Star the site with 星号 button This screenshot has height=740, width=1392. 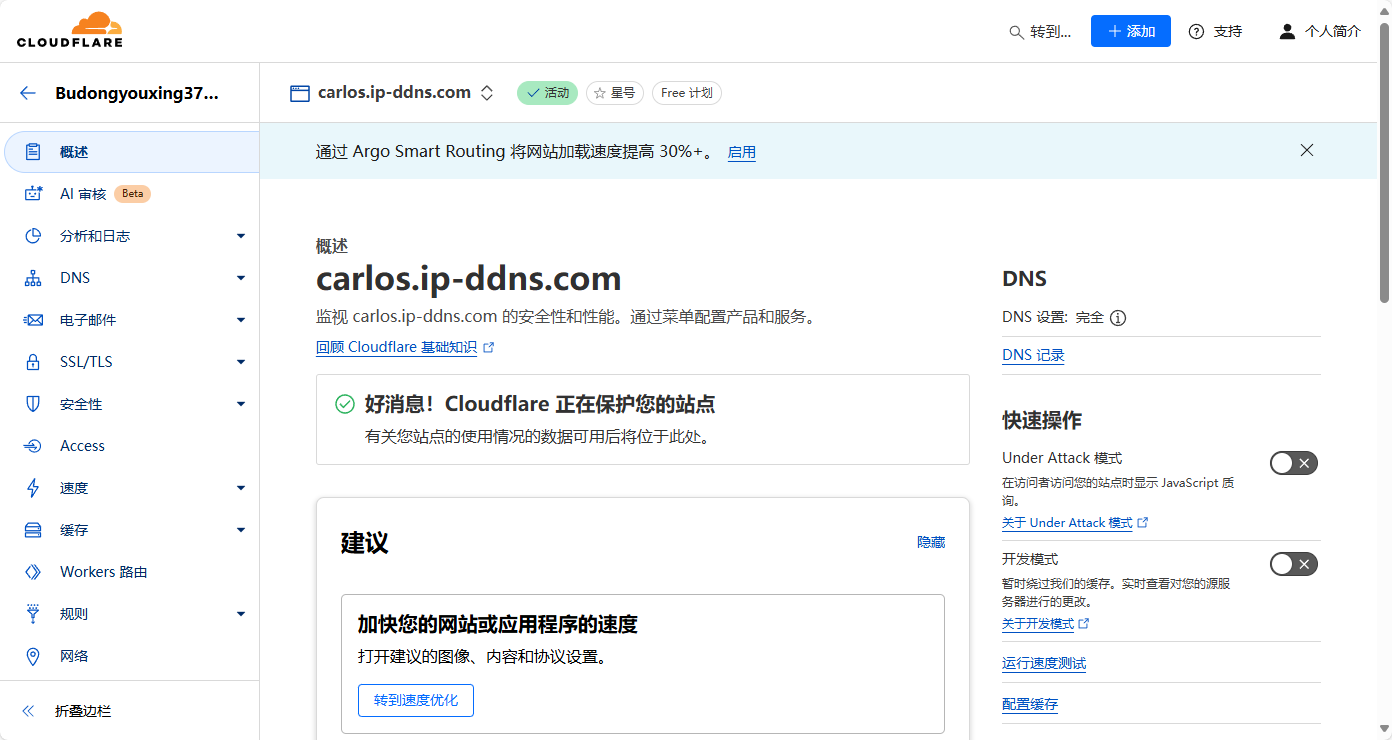(615, 93)
